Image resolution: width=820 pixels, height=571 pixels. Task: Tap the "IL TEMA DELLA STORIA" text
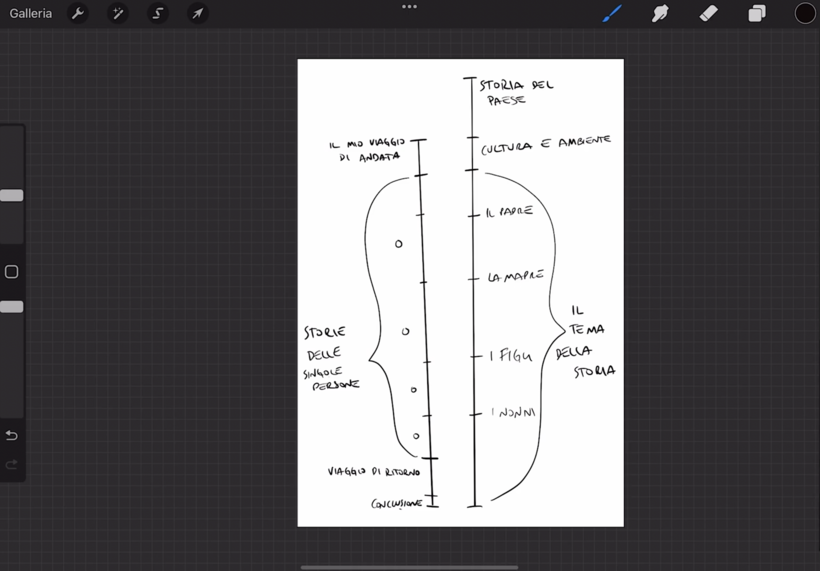(x=586, y=341)
